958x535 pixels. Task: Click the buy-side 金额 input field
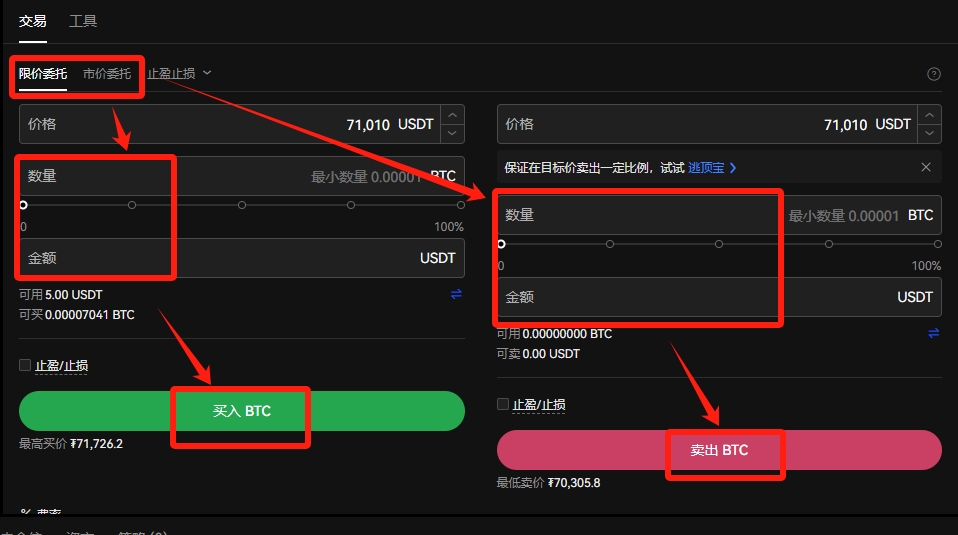[242, 258]
